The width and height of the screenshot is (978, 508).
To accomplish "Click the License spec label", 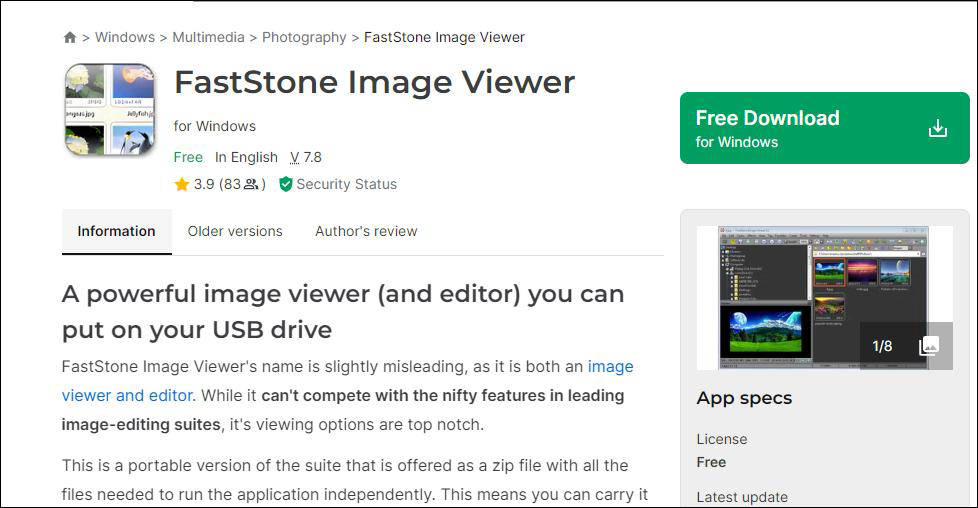I will tap(722, 439).
